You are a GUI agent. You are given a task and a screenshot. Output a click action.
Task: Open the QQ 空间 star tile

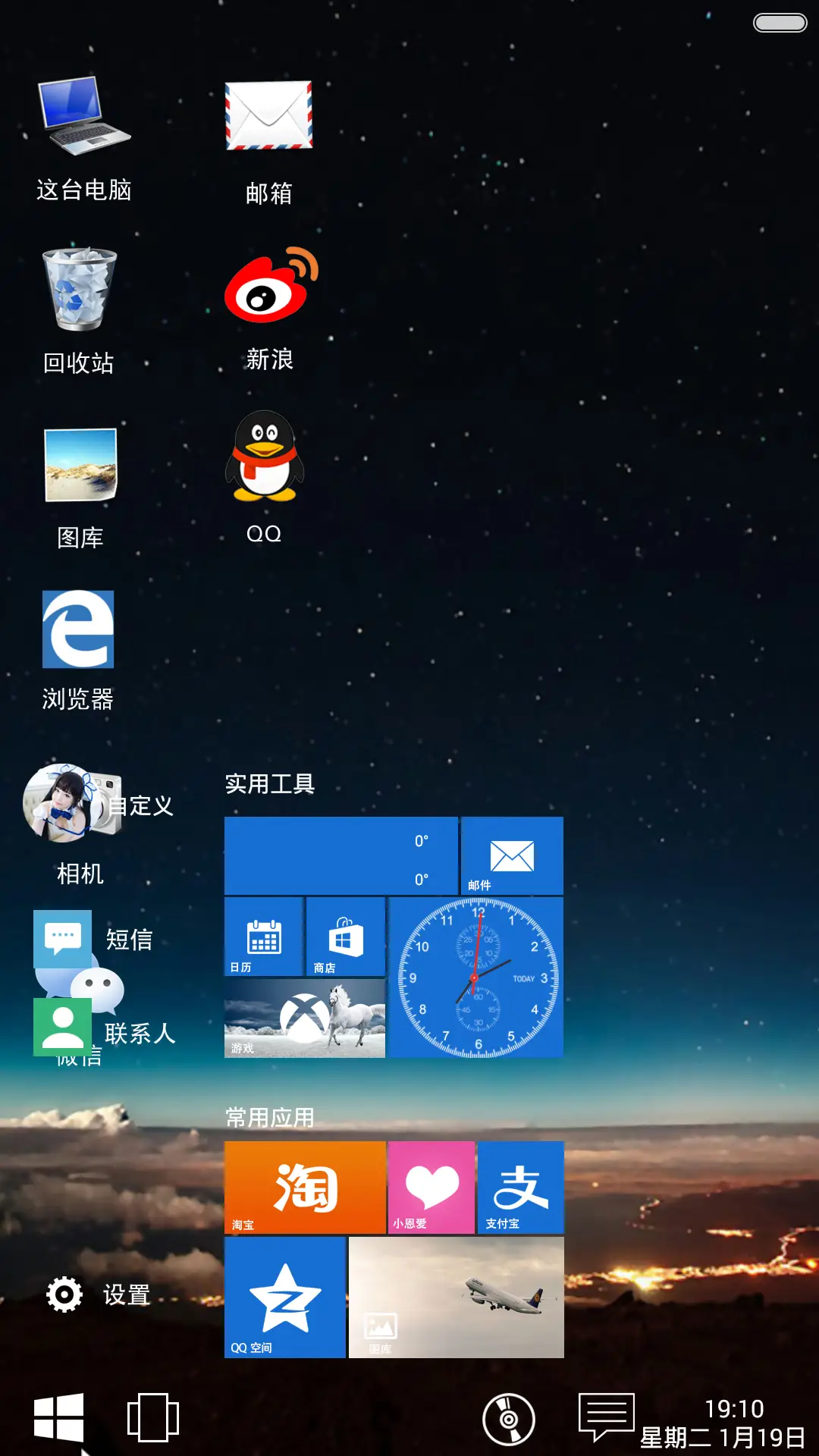click(x=285, y=1297)
